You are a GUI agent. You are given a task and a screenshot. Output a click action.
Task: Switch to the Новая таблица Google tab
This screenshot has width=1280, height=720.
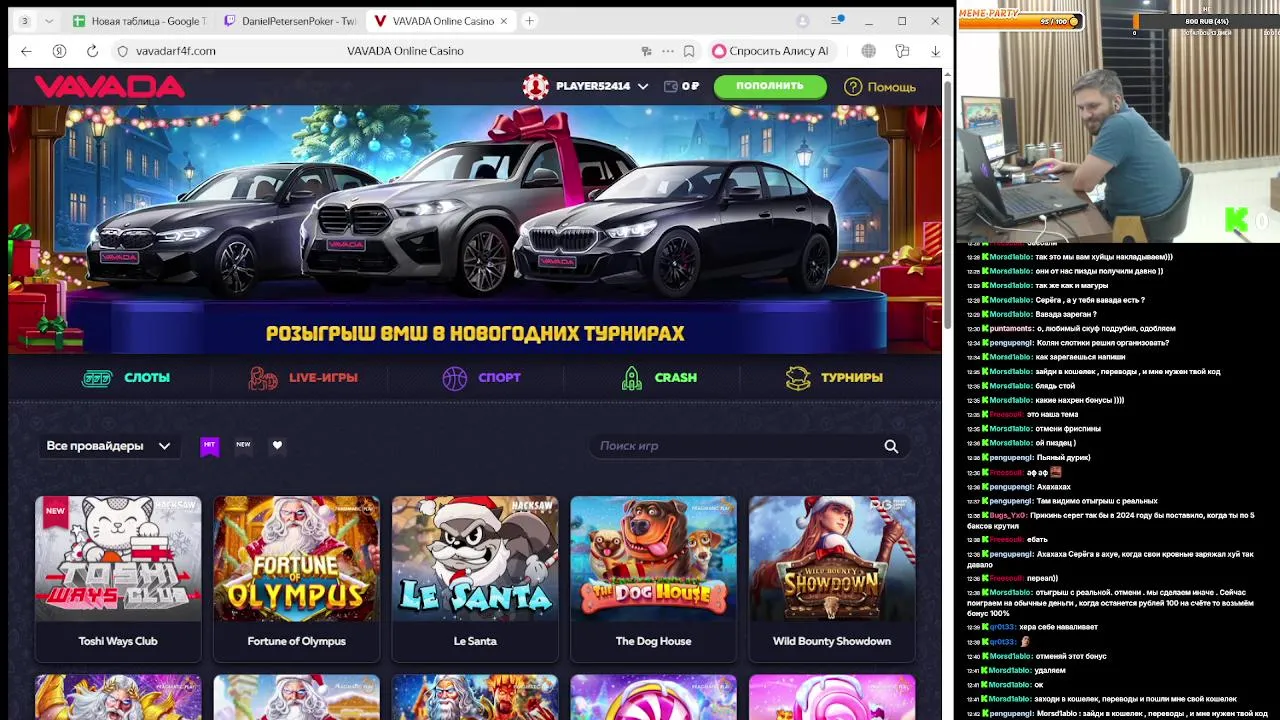pos(139,21)
